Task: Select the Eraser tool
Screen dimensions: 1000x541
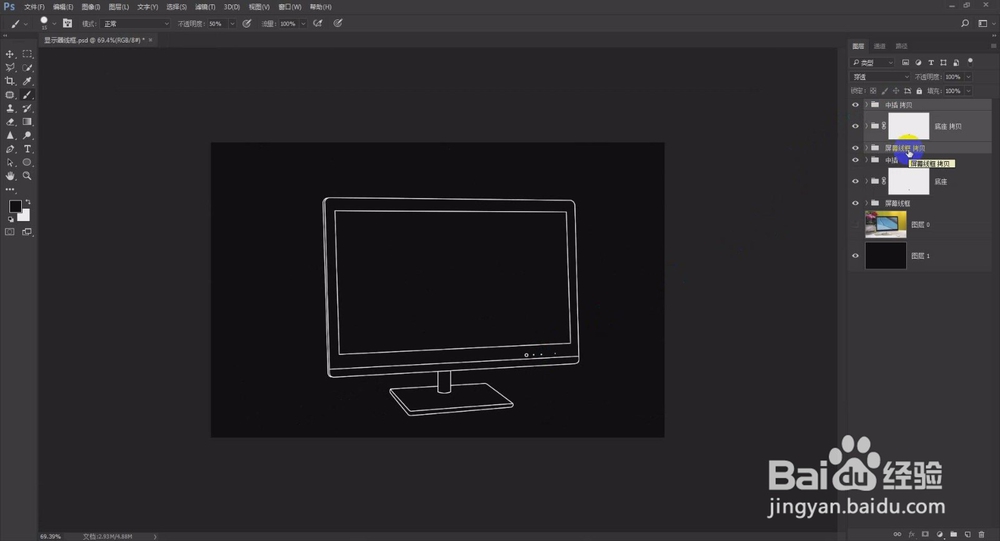Action: [10, 122]
